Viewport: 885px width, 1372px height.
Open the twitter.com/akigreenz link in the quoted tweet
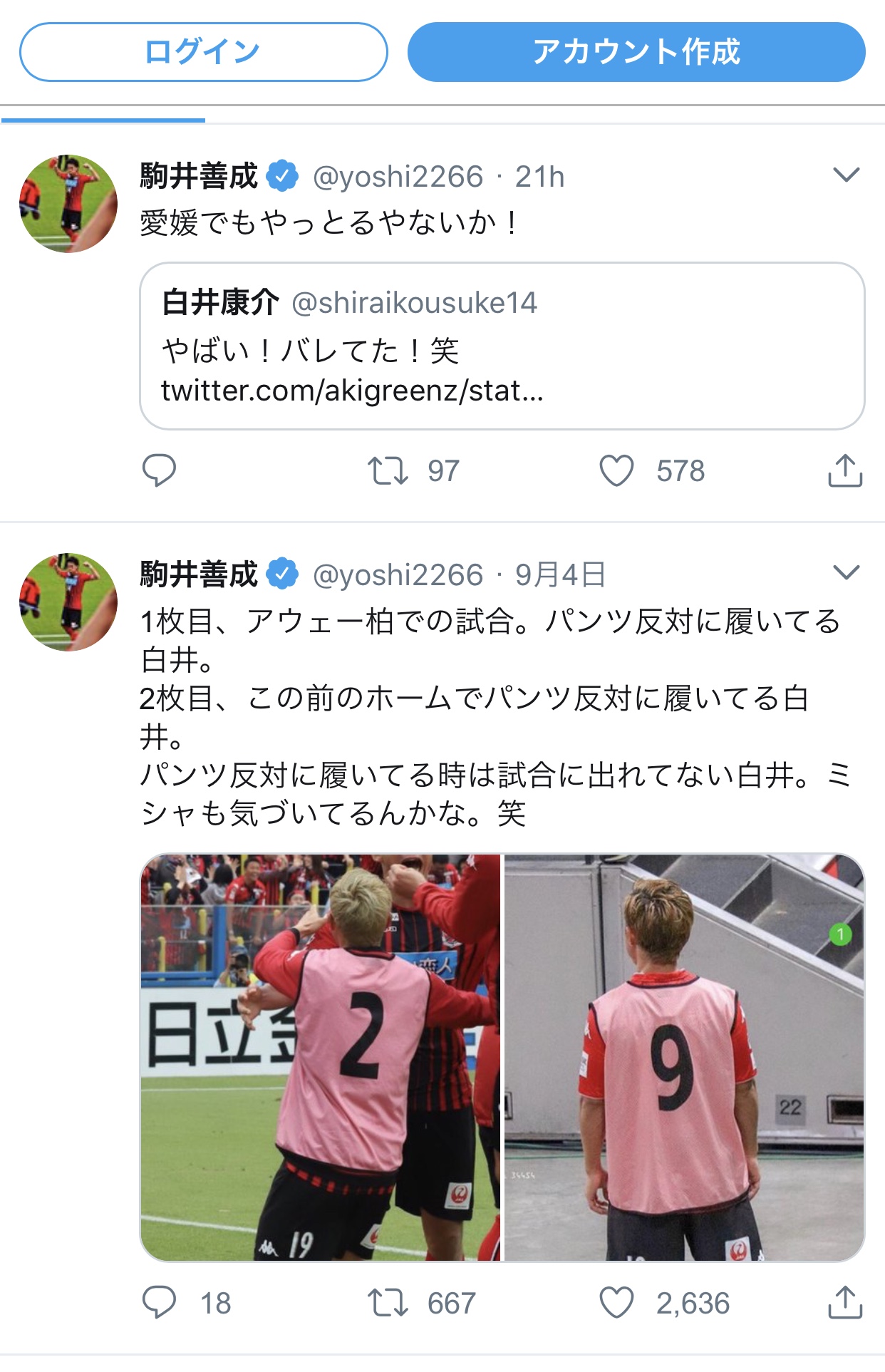point(352,391)
